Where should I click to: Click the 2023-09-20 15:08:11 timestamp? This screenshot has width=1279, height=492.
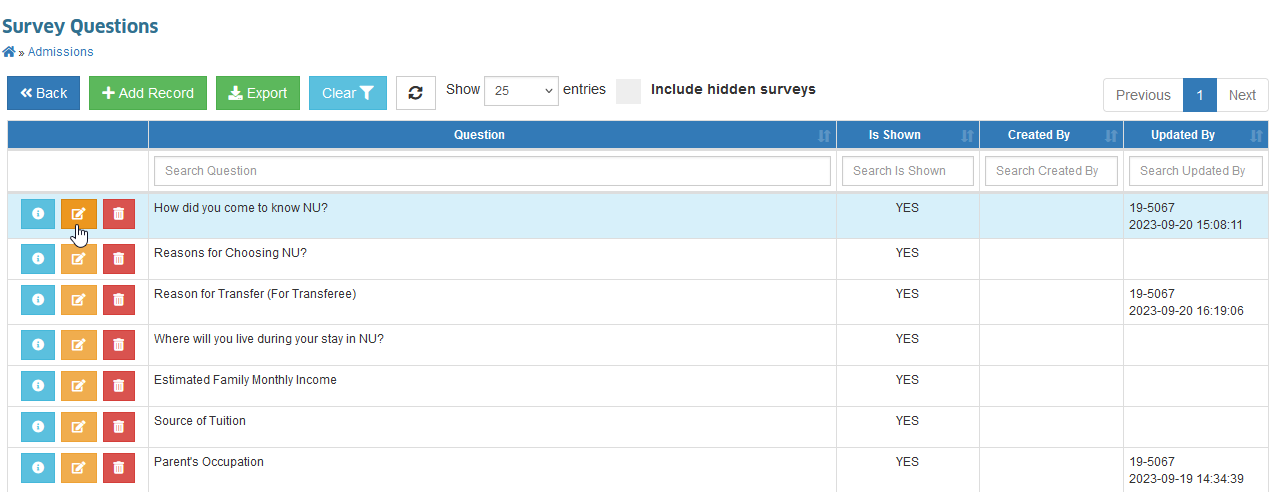(x=1186, y=225)
